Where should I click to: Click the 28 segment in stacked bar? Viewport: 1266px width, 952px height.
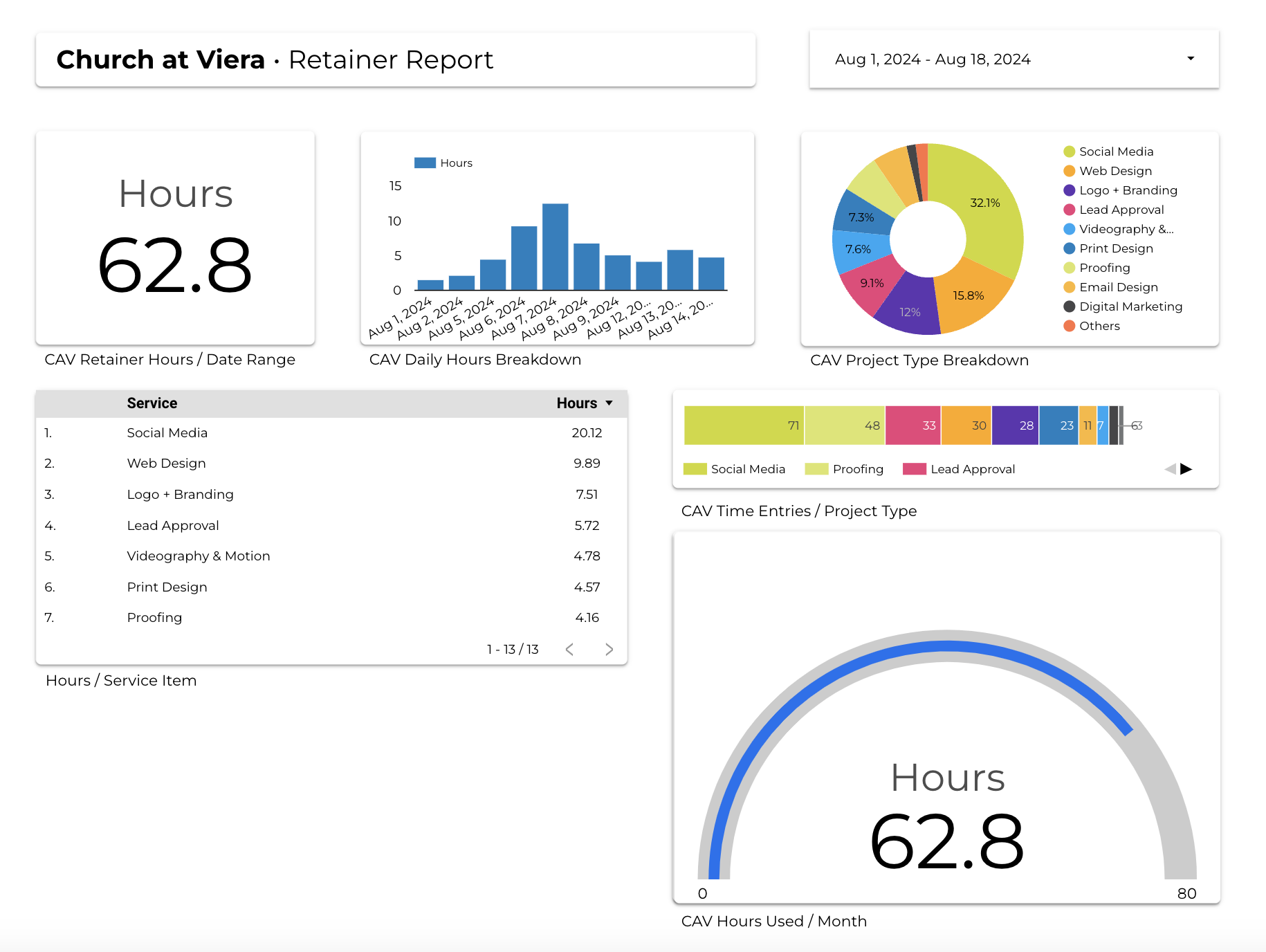tap(1016, 425)
